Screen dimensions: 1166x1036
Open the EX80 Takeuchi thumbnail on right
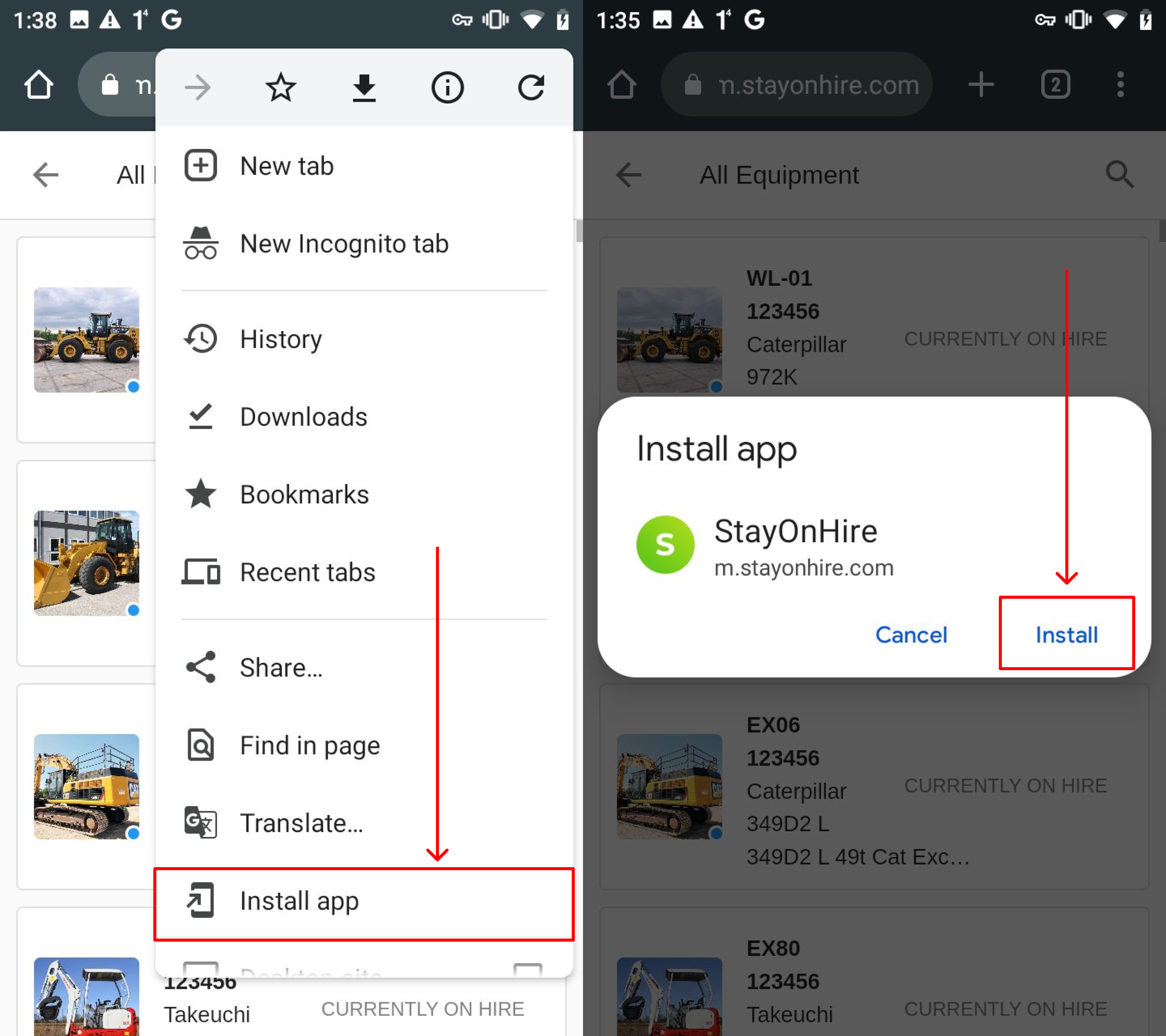669,997
